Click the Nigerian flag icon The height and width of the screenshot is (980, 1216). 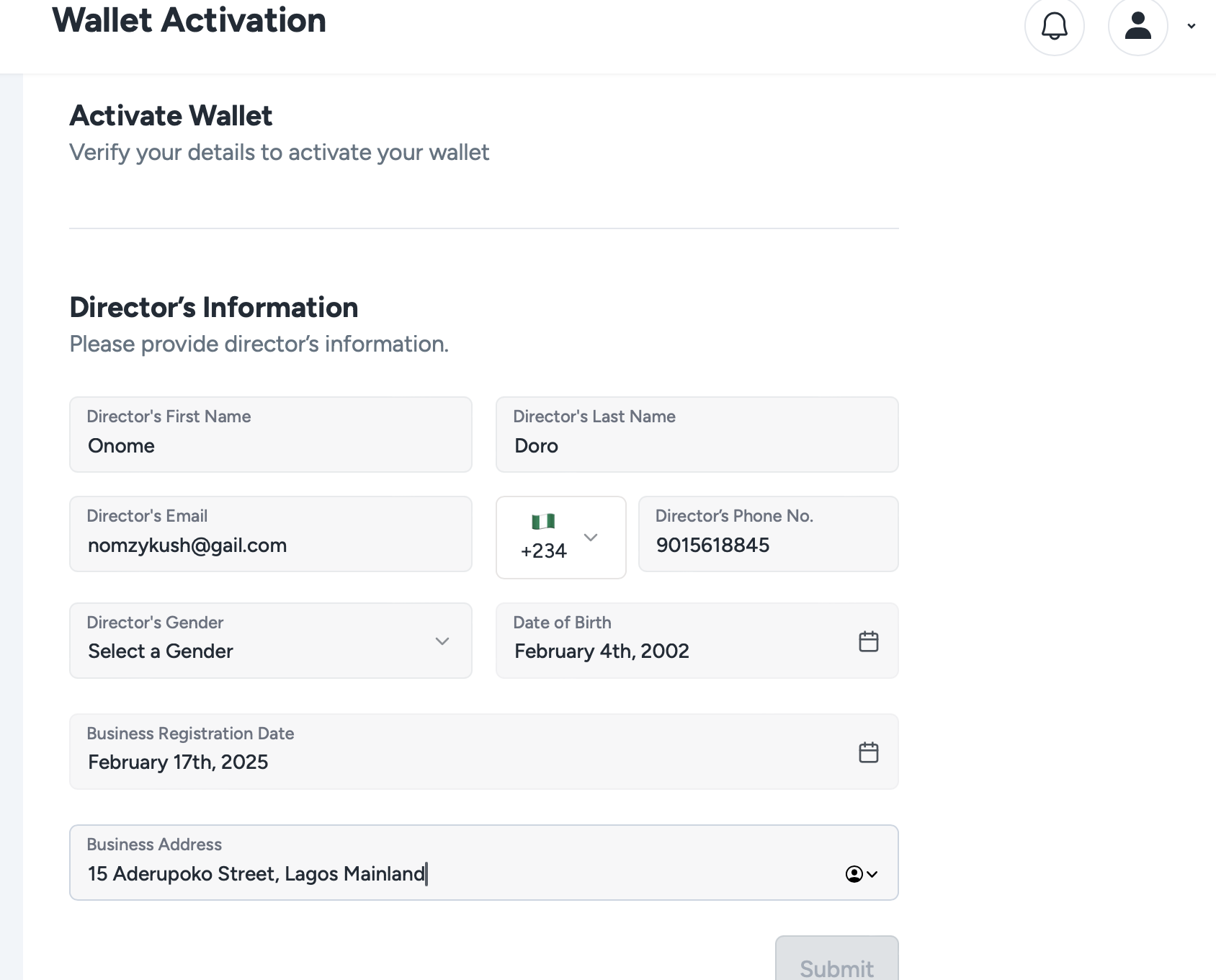543,521
